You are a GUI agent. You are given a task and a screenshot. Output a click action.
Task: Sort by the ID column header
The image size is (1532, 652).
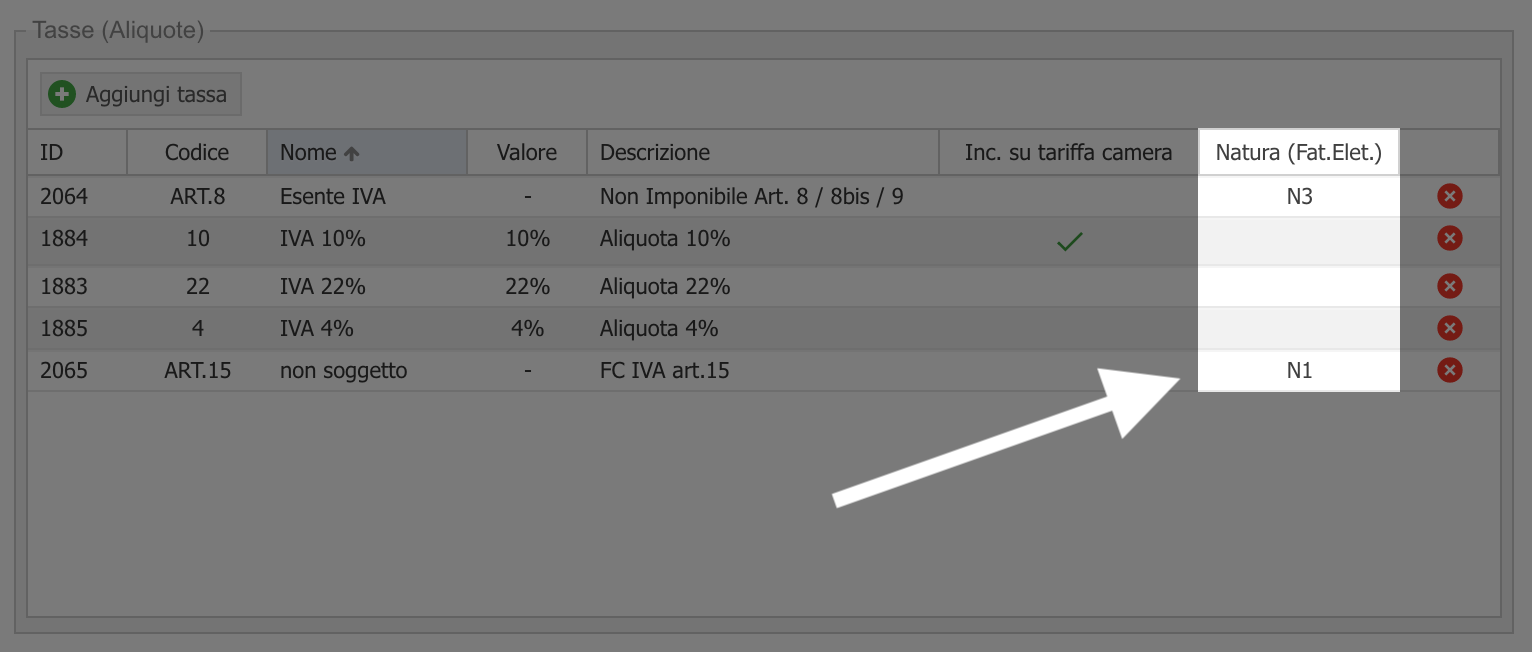(x=77, y=152)
